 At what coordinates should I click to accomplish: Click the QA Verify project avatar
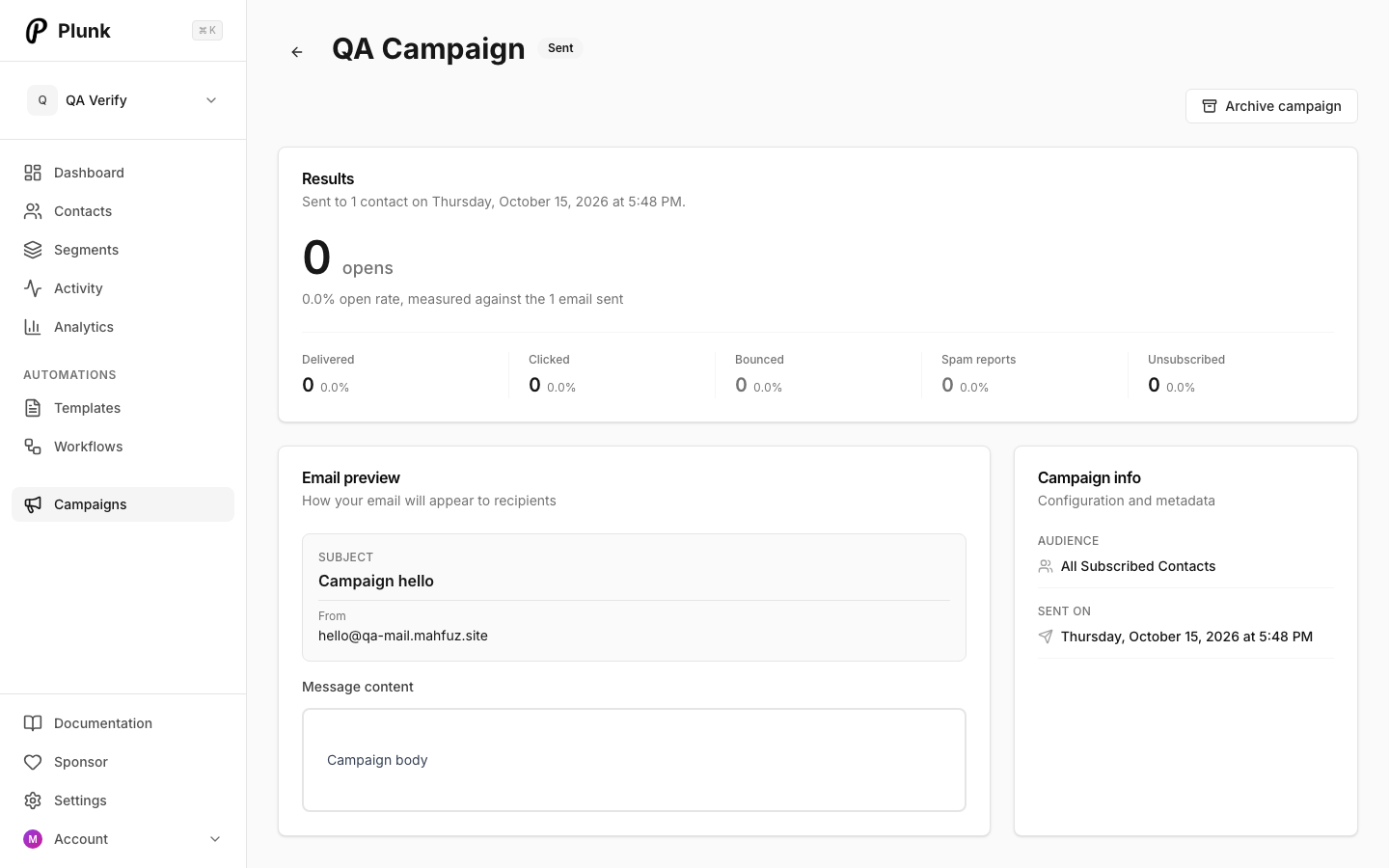(x=42, y=100)
